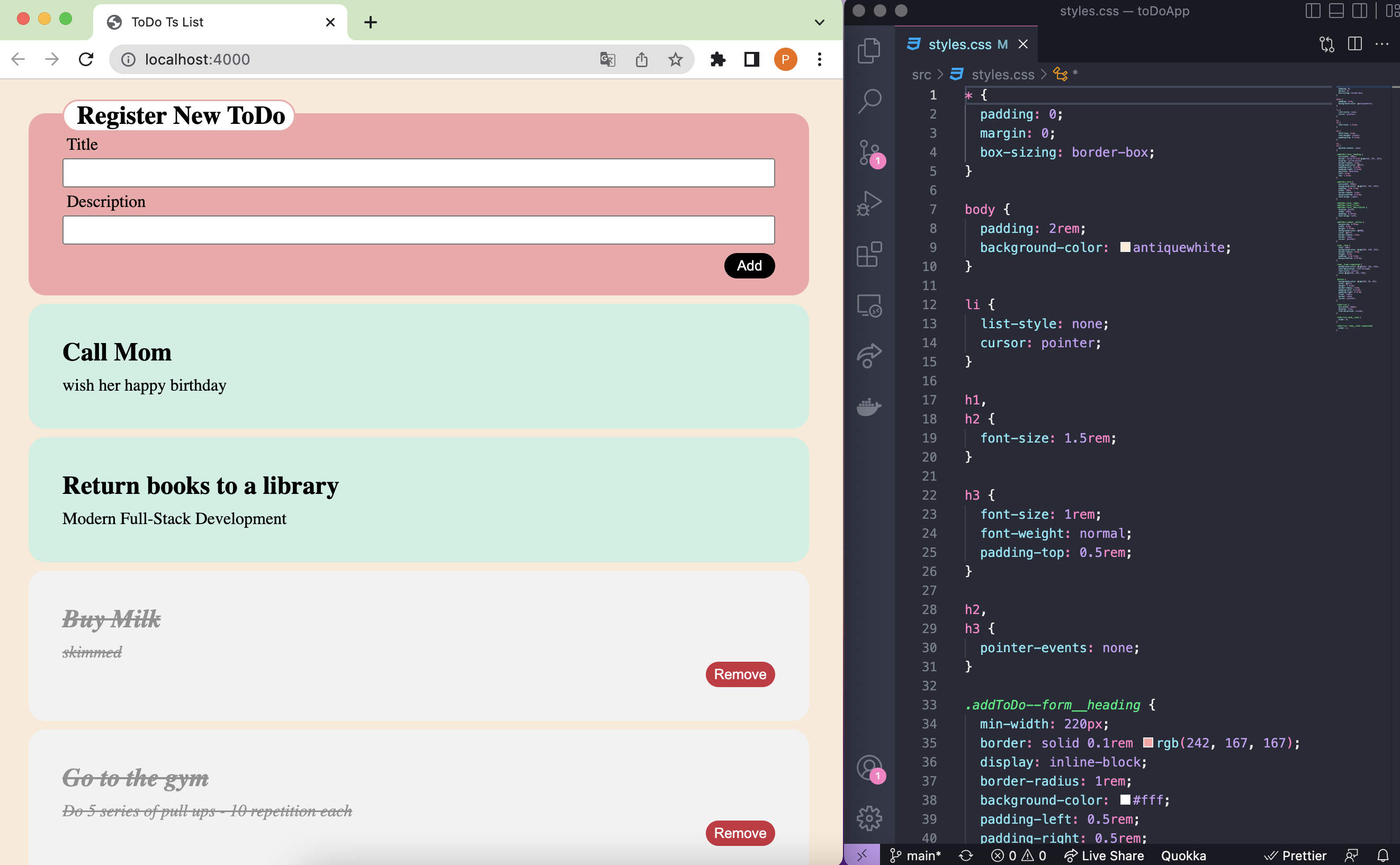Open the Search view in VS Code
Screen dimensions: 1400x865
868,101
